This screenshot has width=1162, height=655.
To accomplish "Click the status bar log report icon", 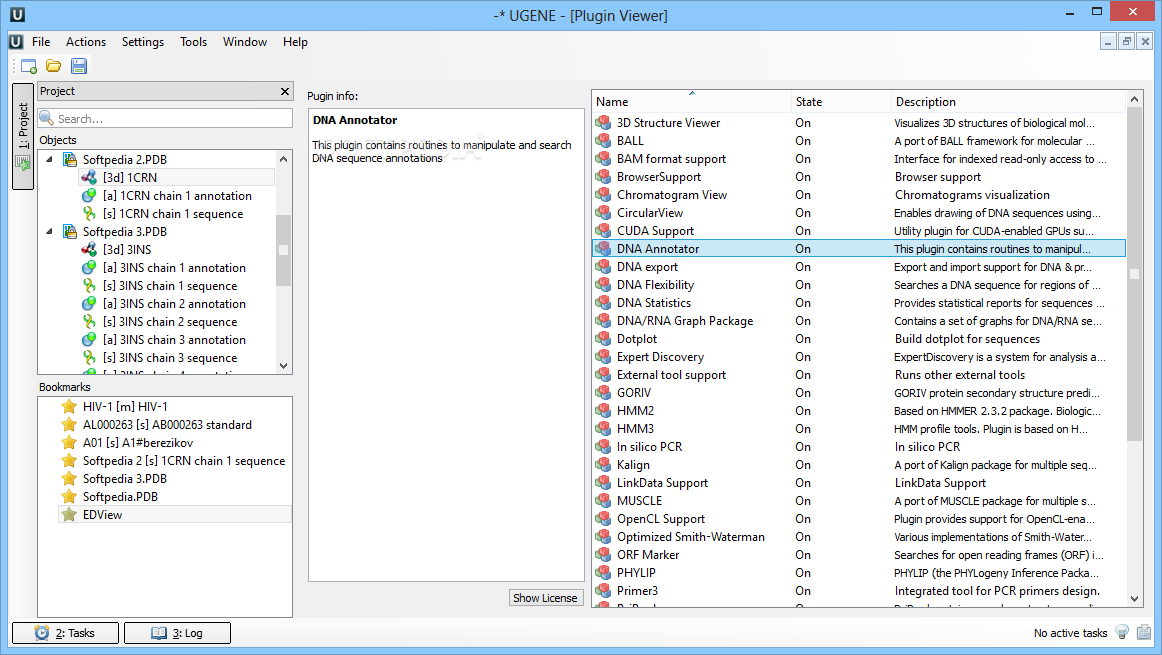I will (1144, 632).
